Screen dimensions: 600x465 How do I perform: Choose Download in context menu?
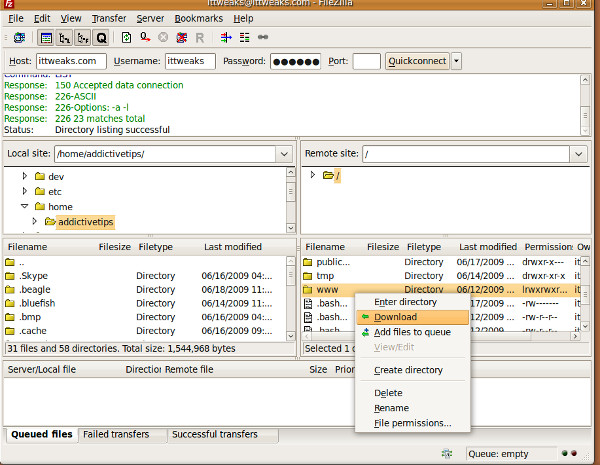(412, 317)
